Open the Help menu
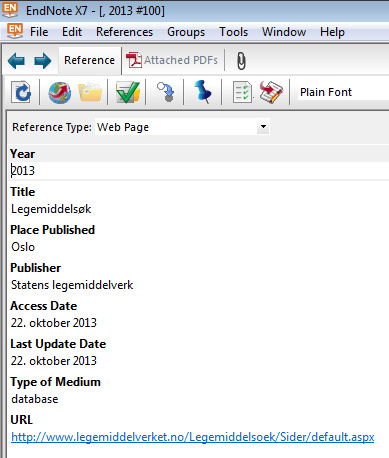The height and width of the screenshot is (458, 389). point(332,32)
